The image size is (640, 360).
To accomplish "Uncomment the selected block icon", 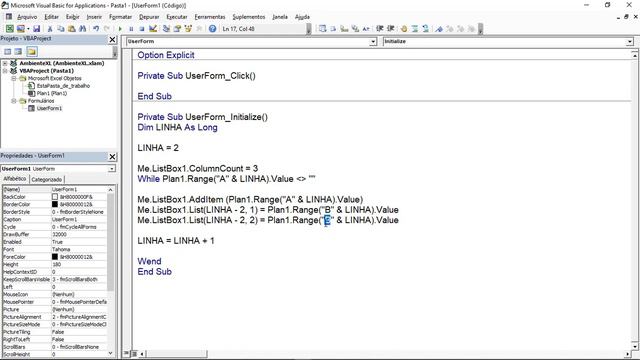I will tap(426, 29).
